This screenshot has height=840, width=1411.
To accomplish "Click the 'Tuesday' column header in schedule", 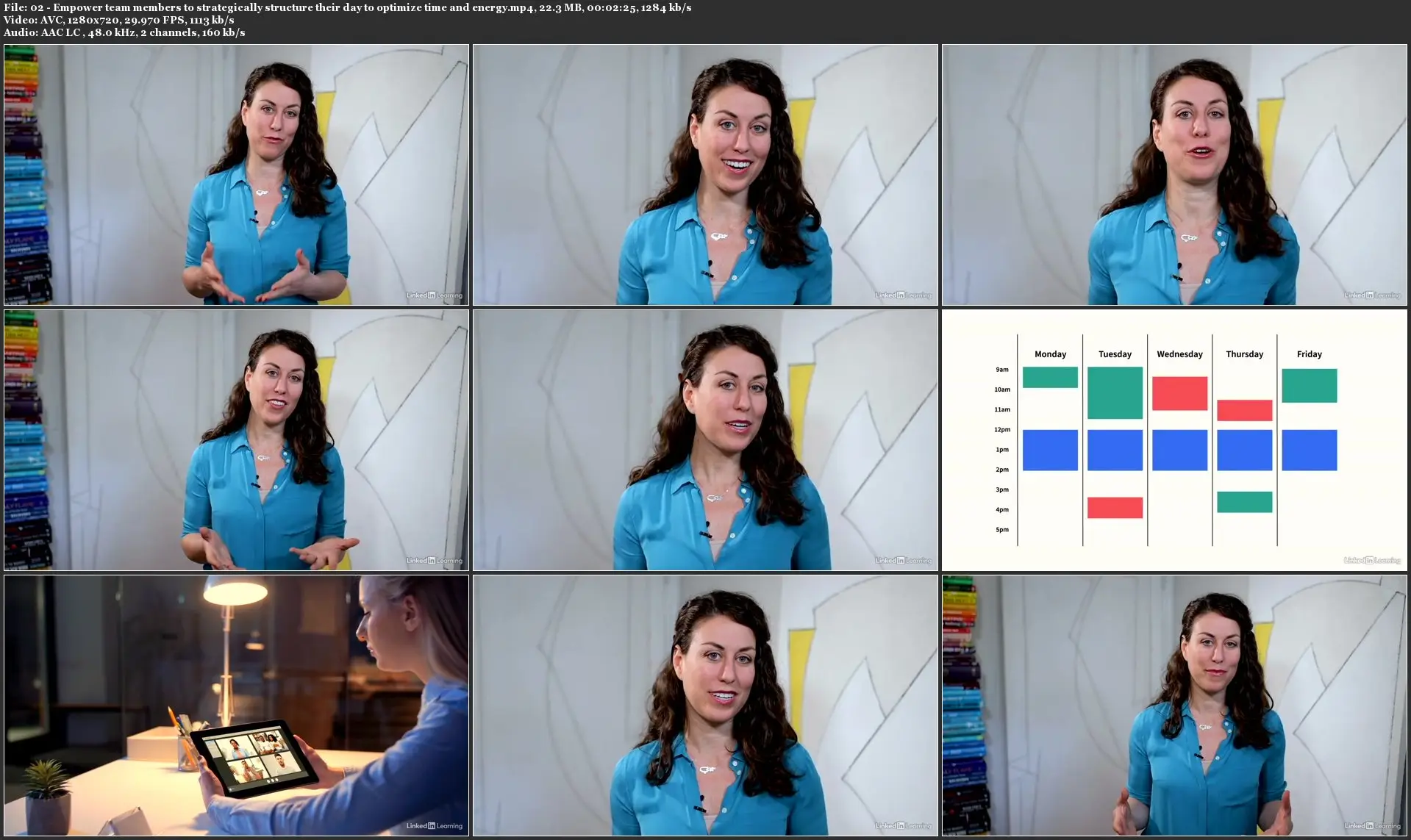I will coord(1115,354).
